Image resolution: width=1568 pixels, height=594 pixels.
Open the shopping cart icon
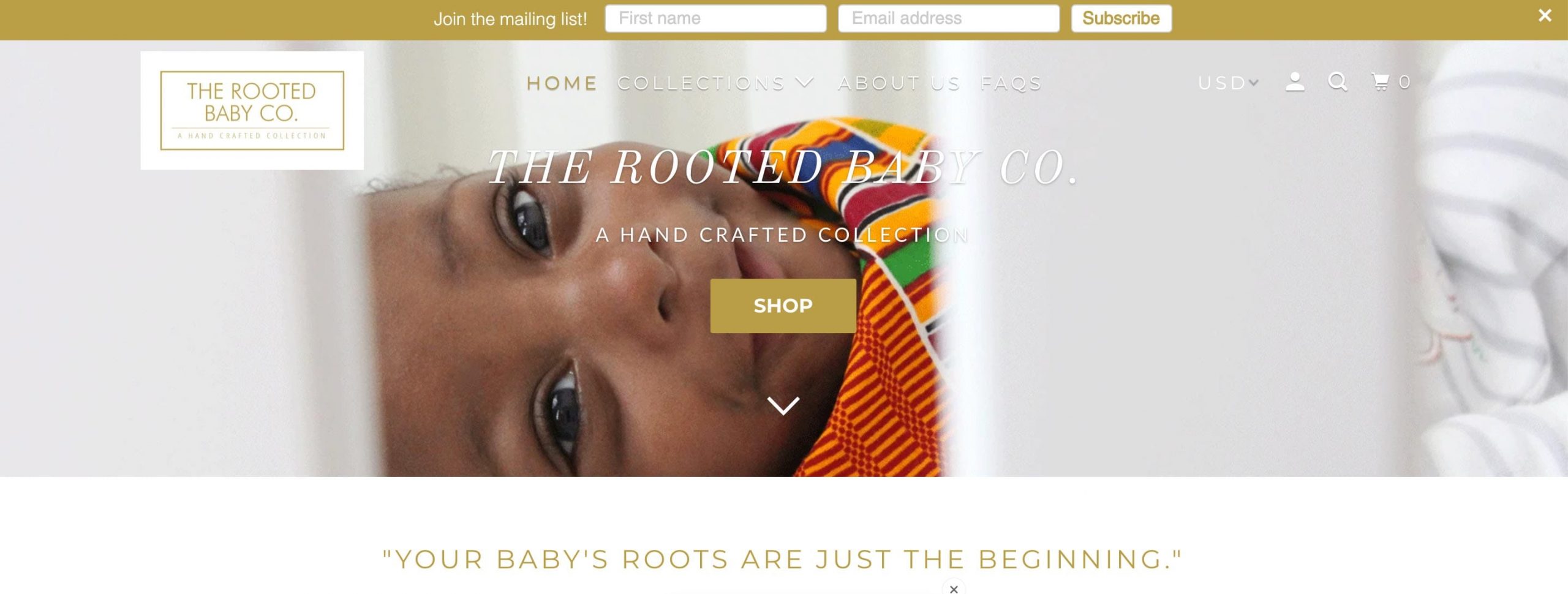(1381, 82)
